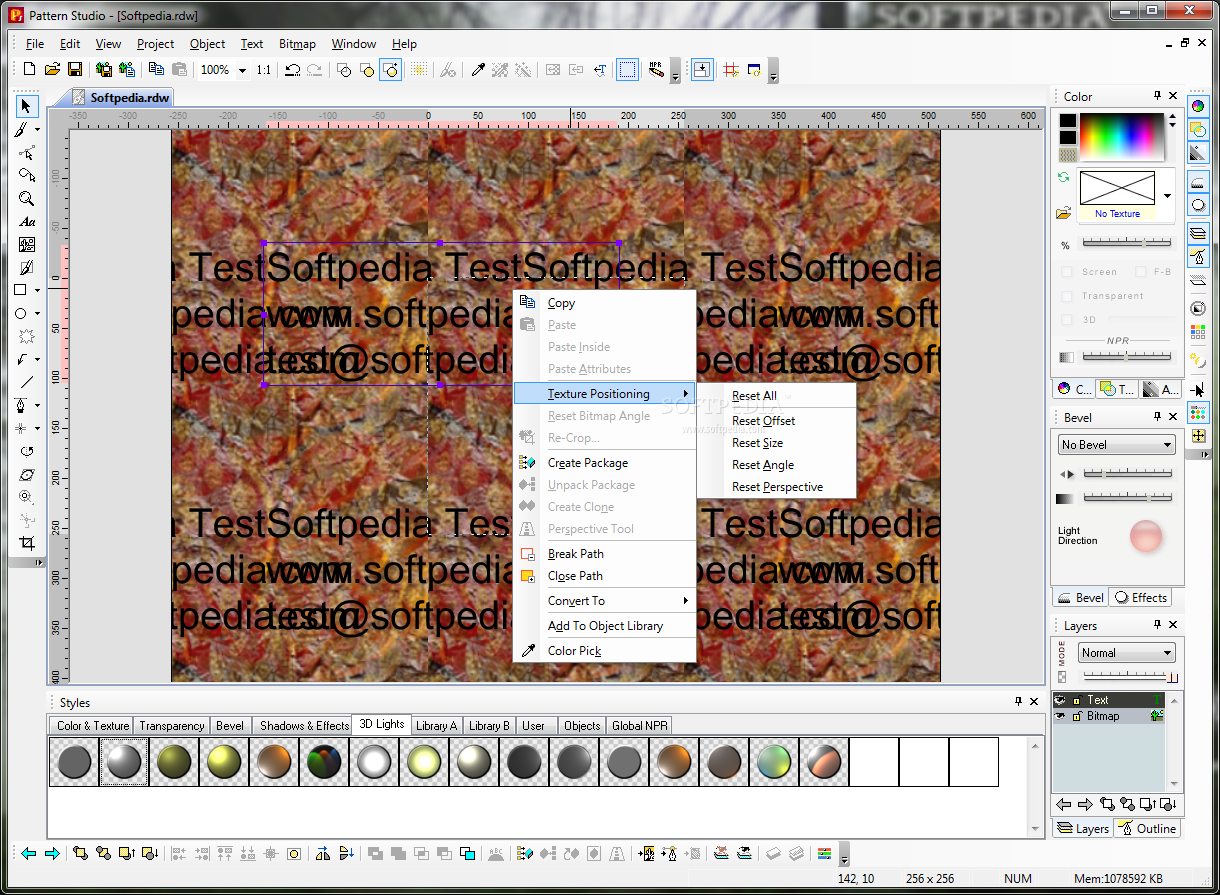The image size is (1220, 895).
Task: Click the eyedropper toolbar icon
Action: tap(478, 69)
